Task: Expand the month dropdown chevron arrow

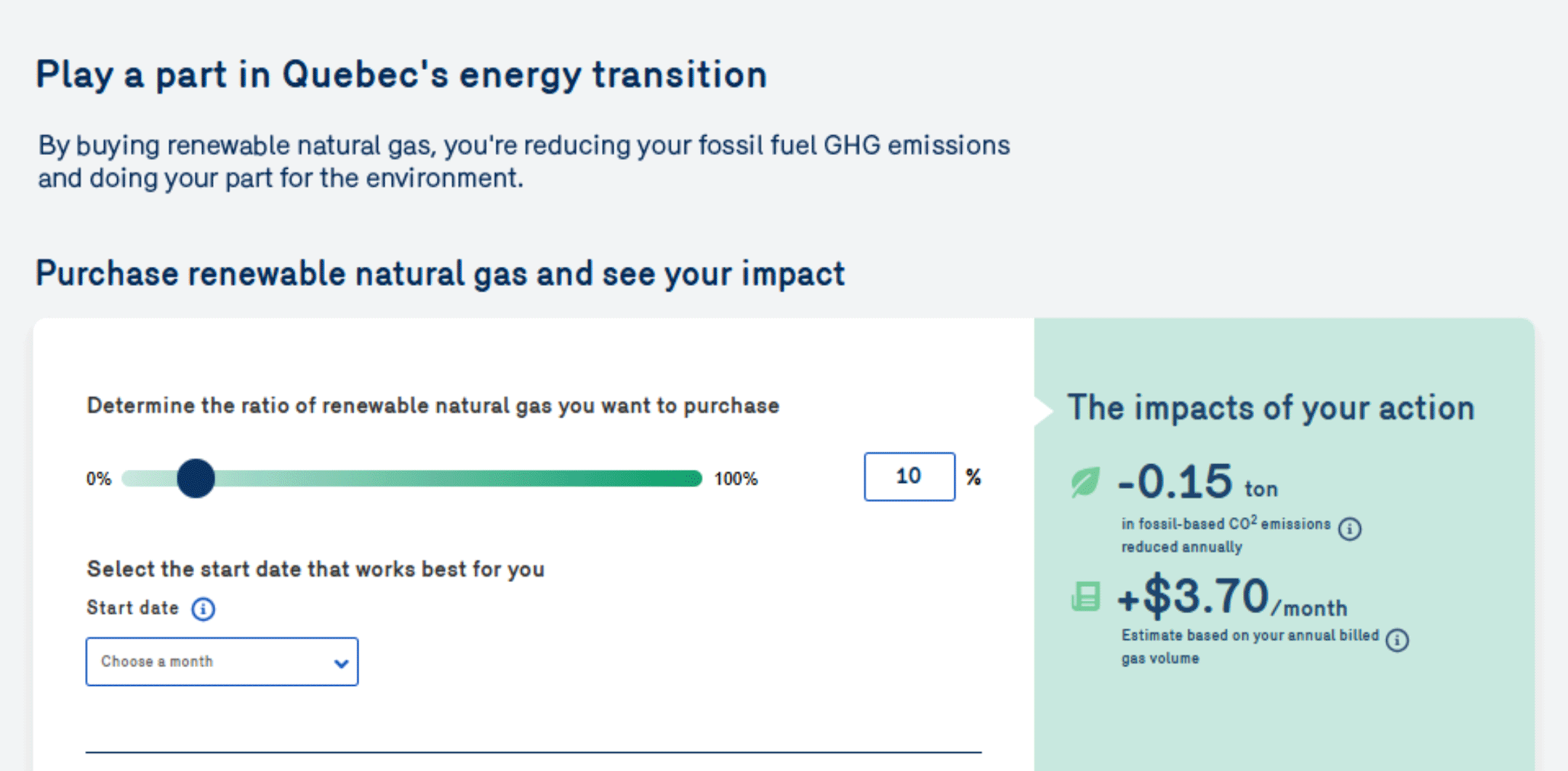Action: point(341,663)
